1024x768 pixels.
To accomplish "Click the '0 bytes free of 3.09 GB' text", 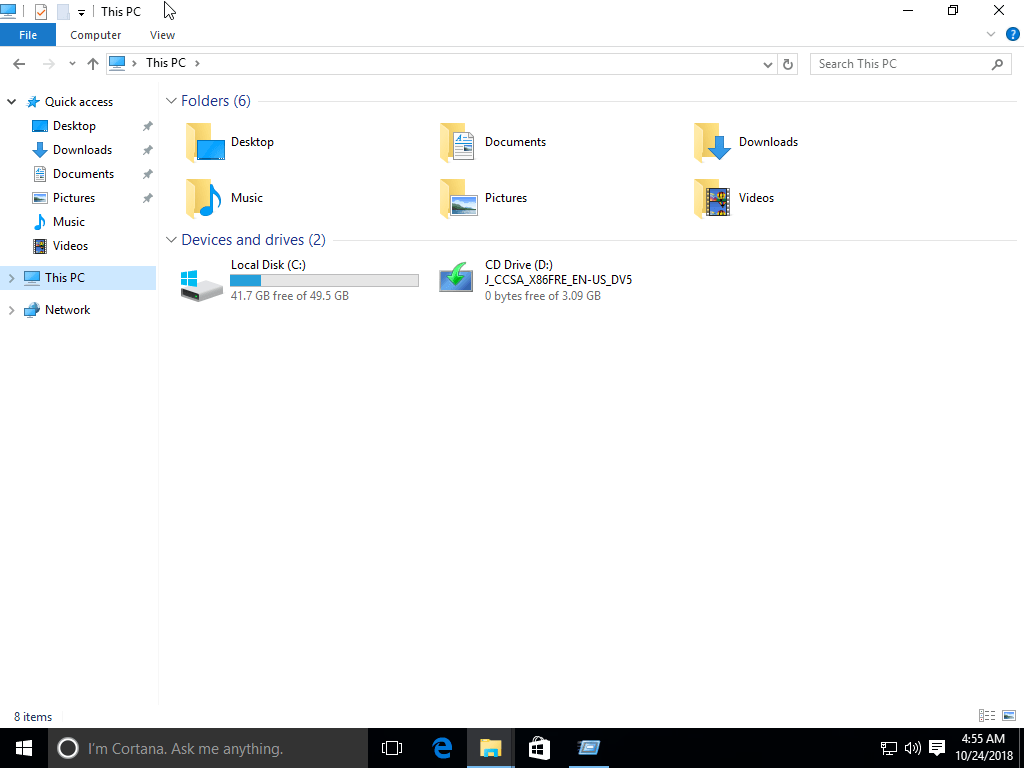I will click(x=543, y=296).
